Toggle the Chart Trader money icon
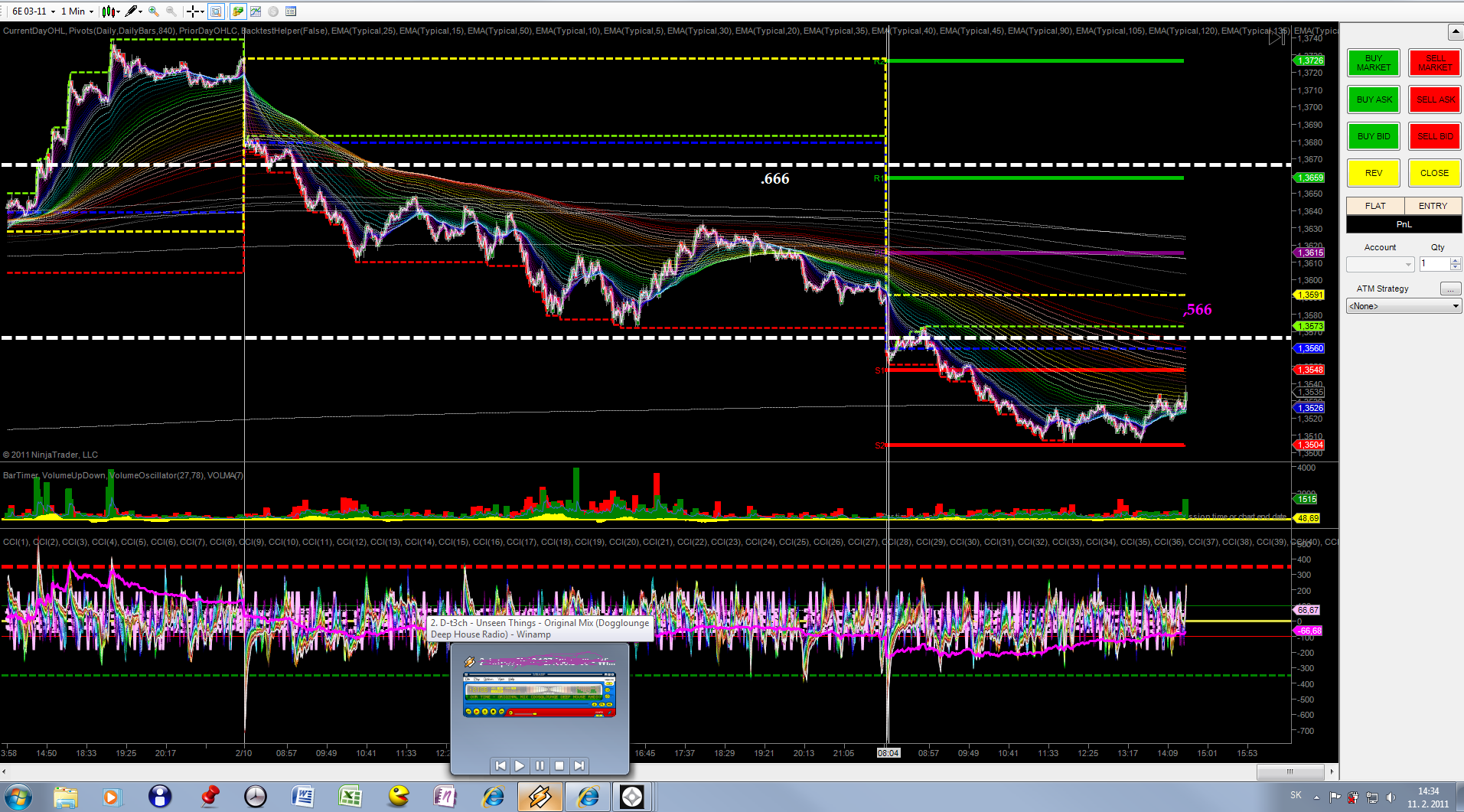Image resolution: width=1464 pixels, height=812 pixels. tap(238, 11)
